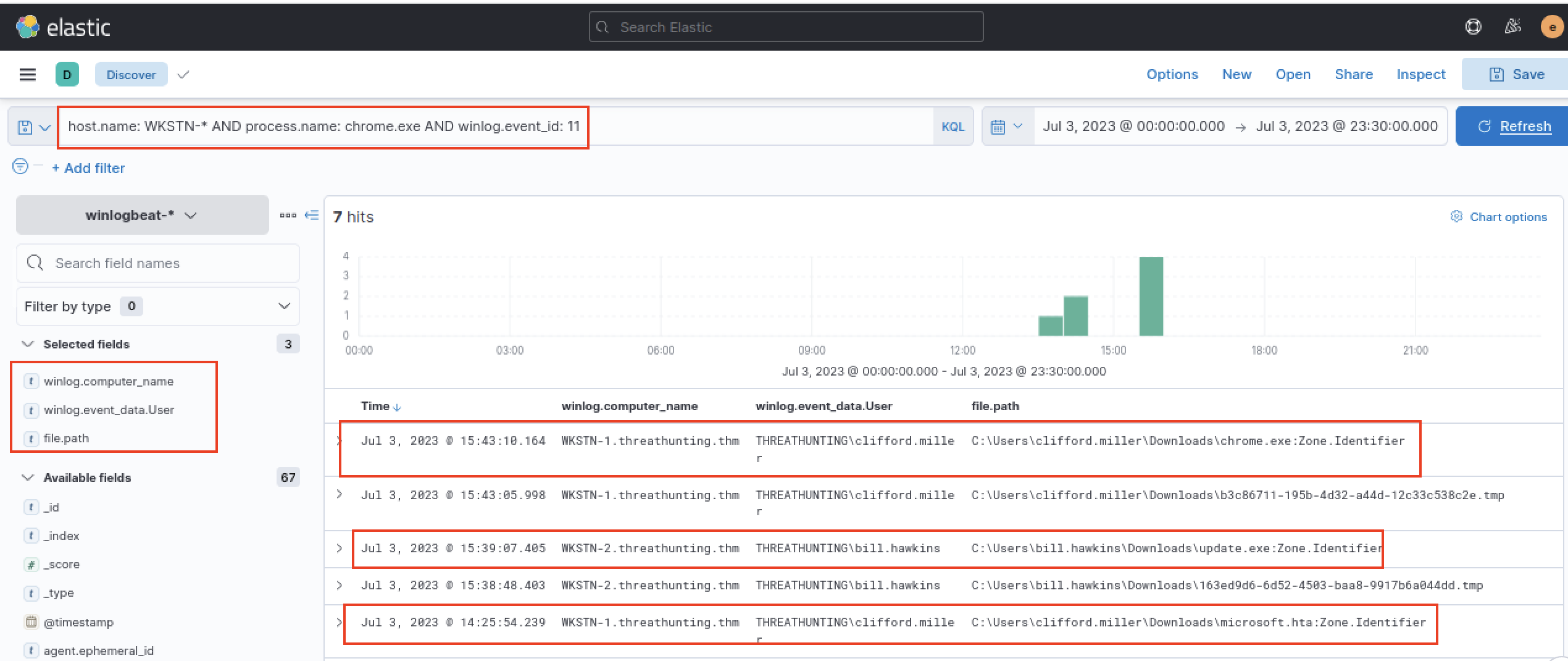1568x661 pixels.
Task: Select the winlog.event_data.User selected field
Action: click(109, 410)
